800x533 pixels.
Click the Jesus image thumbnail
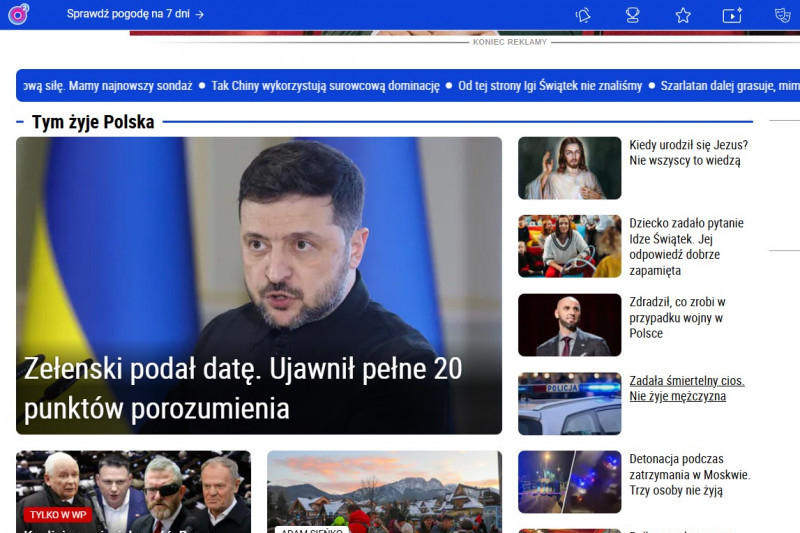point(569,168)
